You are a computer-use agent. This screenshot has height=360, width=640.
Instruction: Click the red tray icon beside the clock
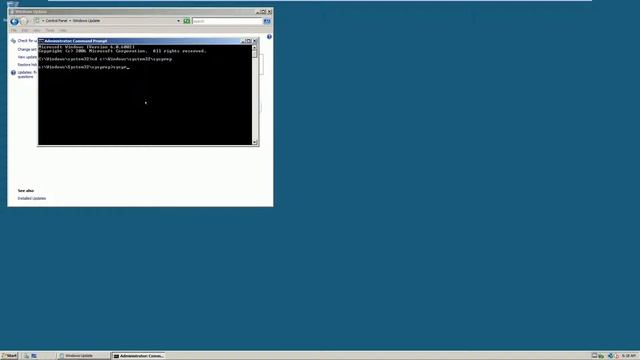pyautogui.click(x=617, y=356)
